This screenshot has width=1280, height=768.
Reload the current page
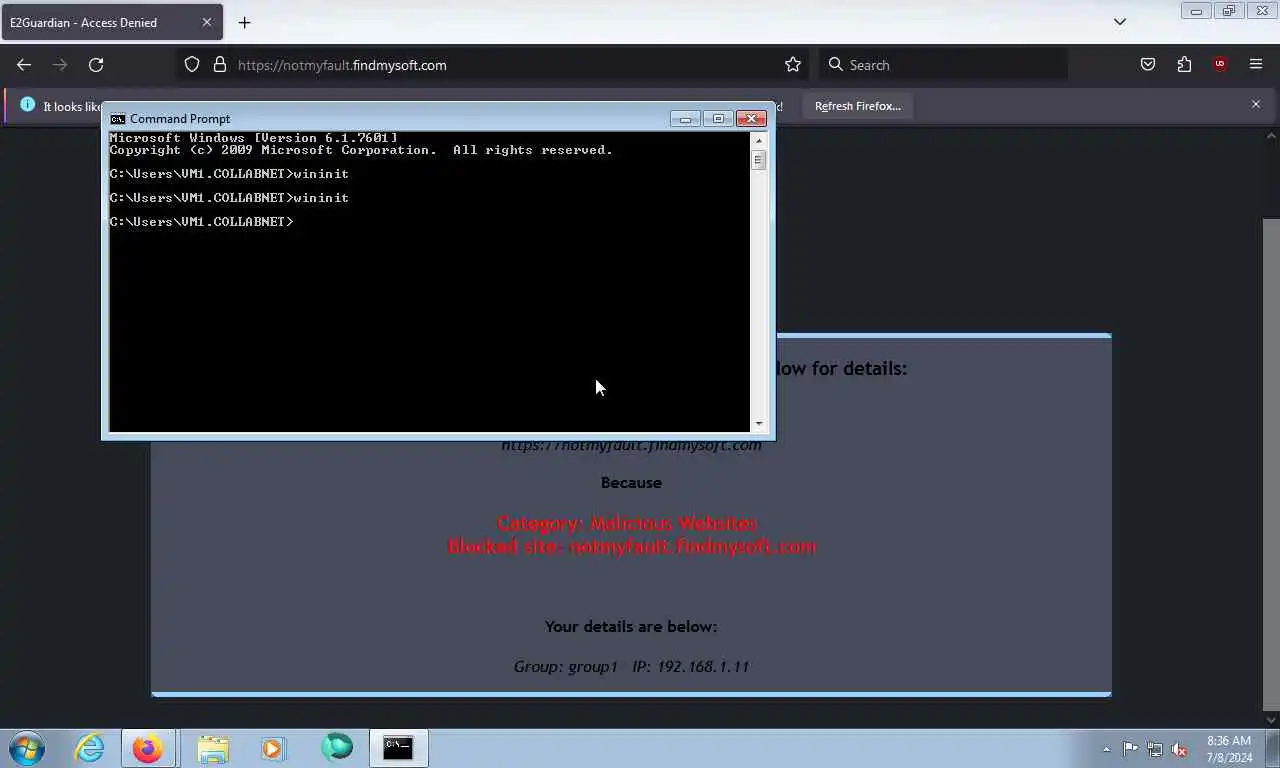[x=96, y=64]
